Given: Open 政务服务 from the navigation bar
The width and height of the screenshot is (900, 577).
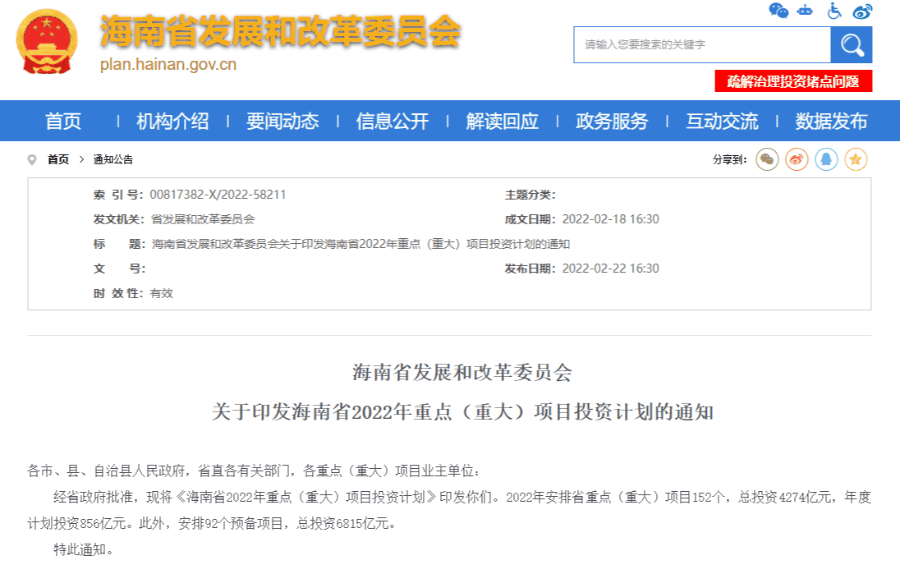Looking at the screenshot, I should (x=612, y=121).
